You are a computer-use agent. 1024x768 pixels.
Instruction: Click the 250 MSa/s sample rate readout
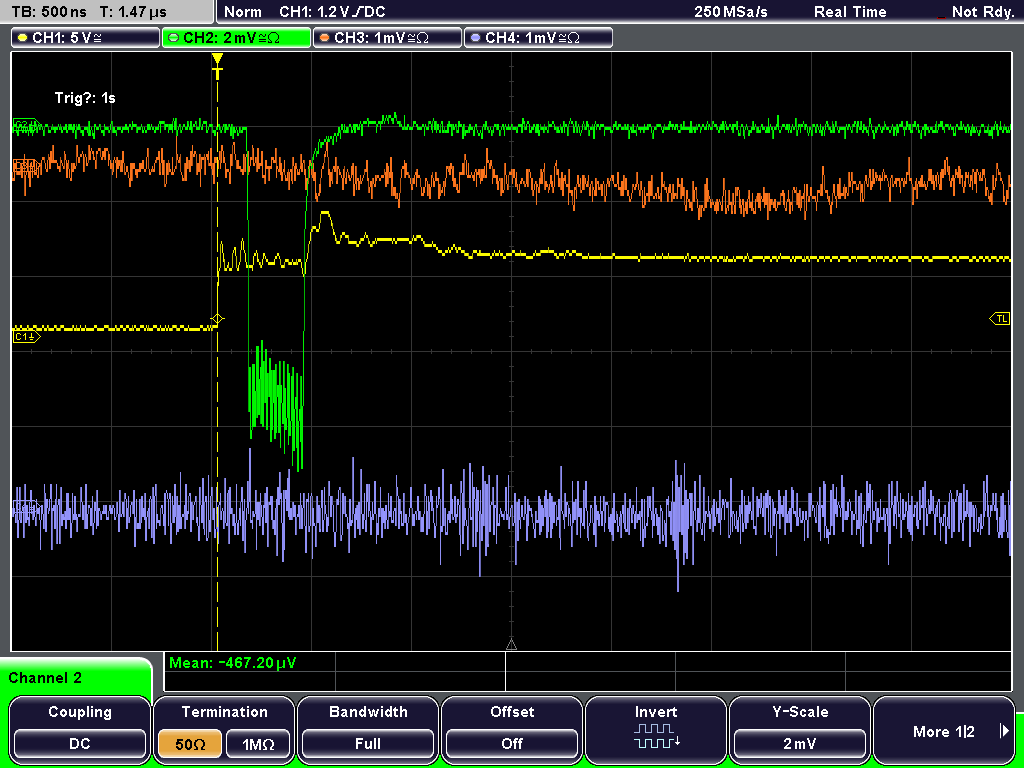[x=731, y=12]
